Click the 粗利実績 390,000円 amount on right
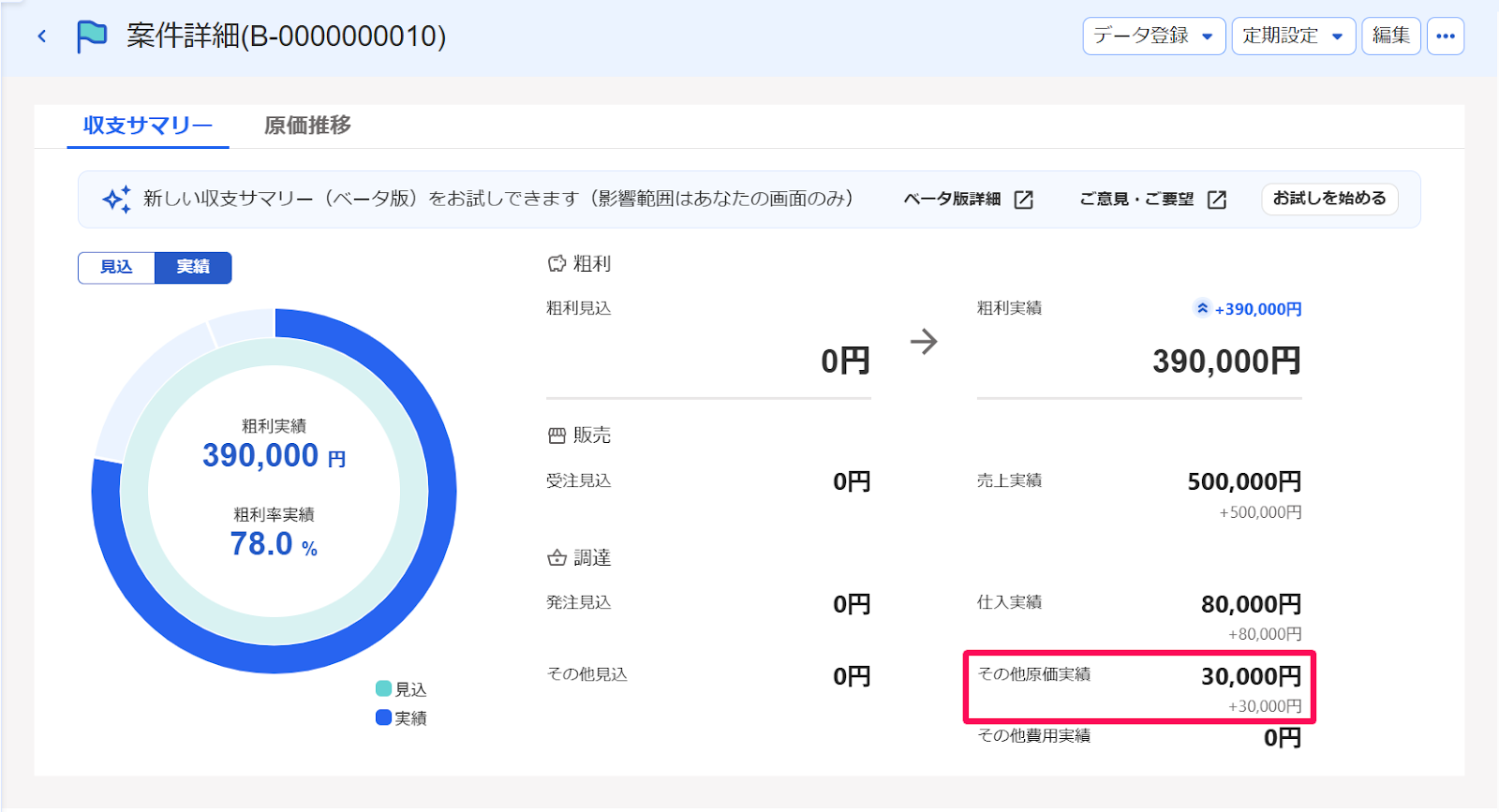 click(1226, 361)
